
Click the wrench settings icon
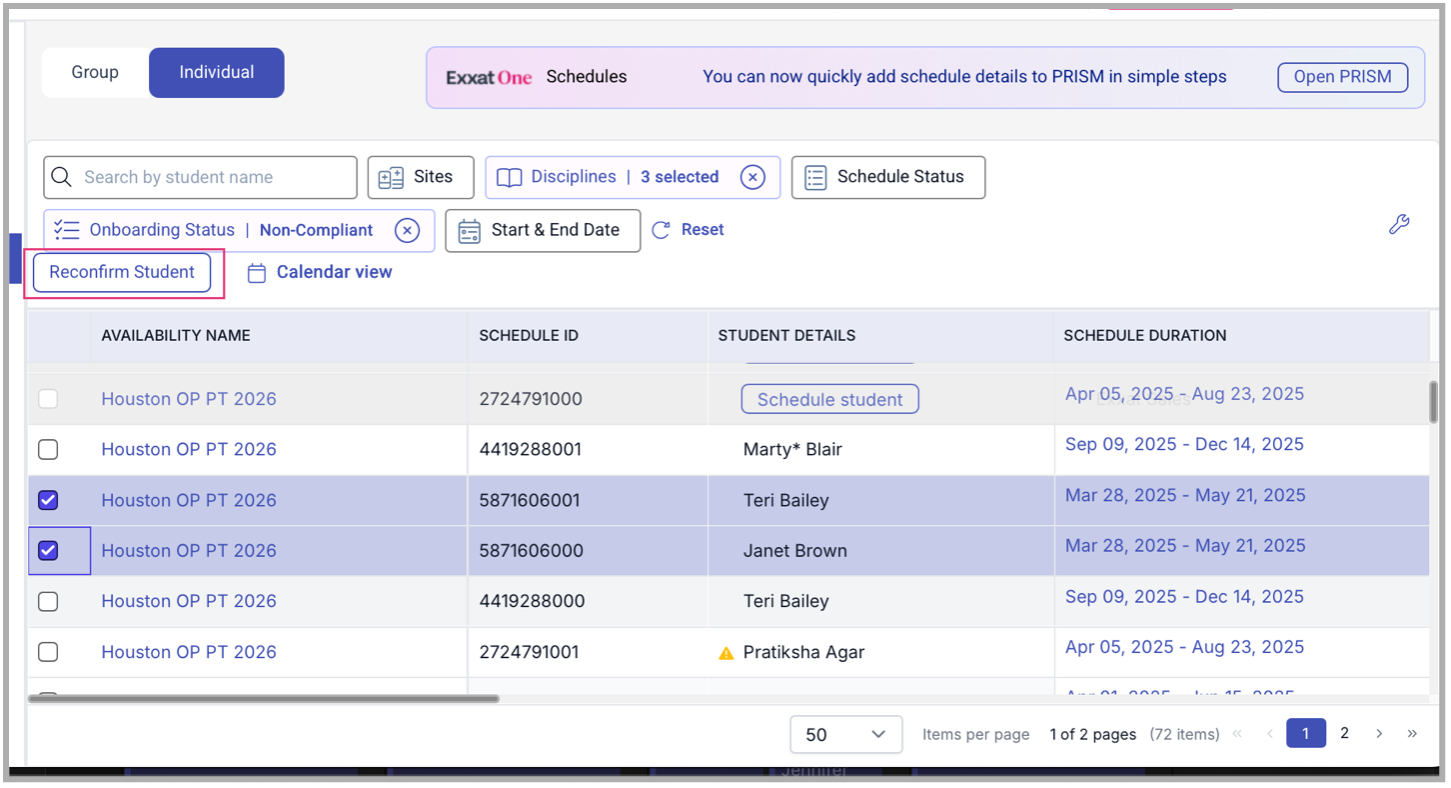pyautogui.click(x=1399, y=225)
